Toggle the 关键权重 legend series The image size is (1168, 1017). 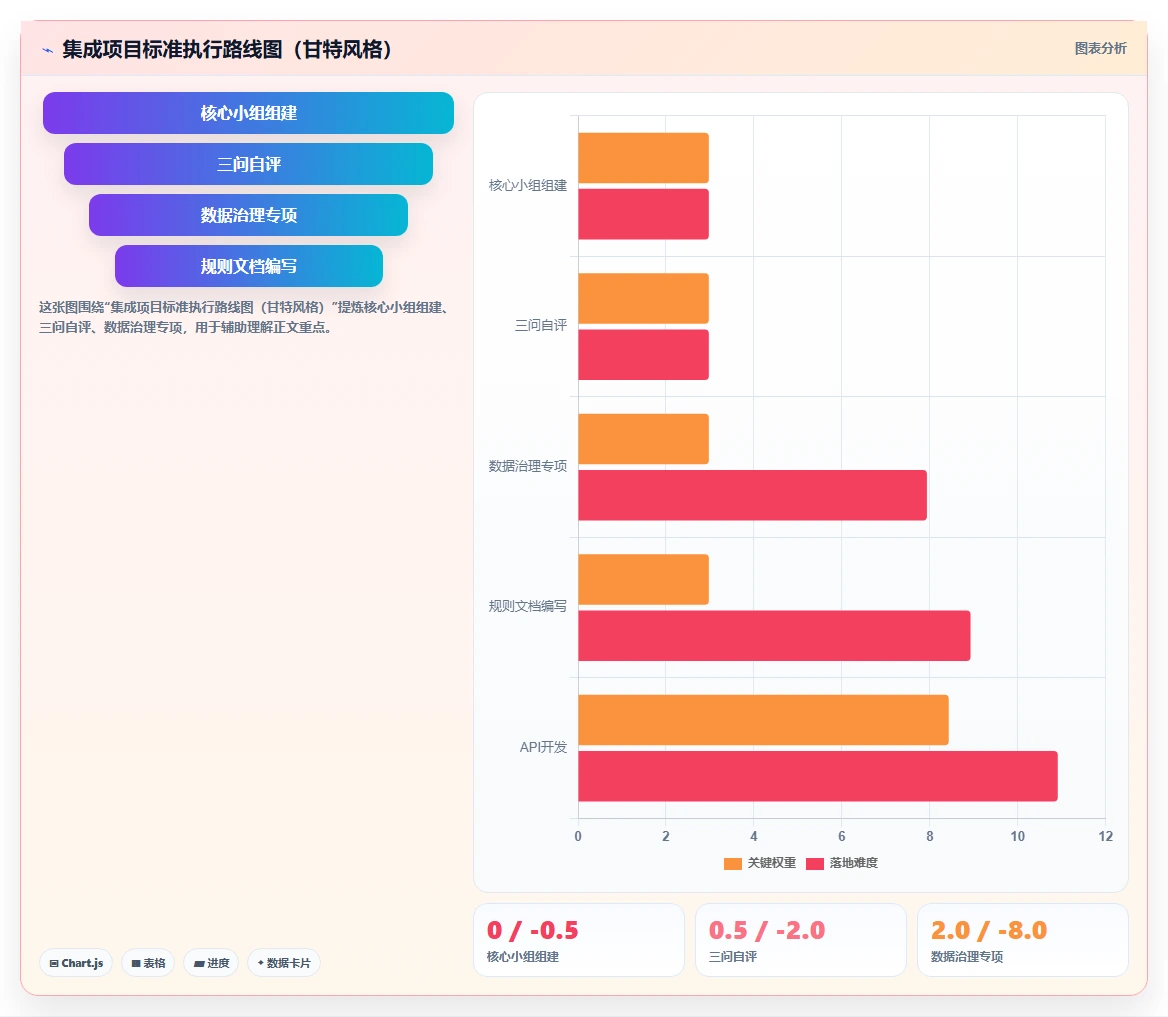click(x=760, y=863)
